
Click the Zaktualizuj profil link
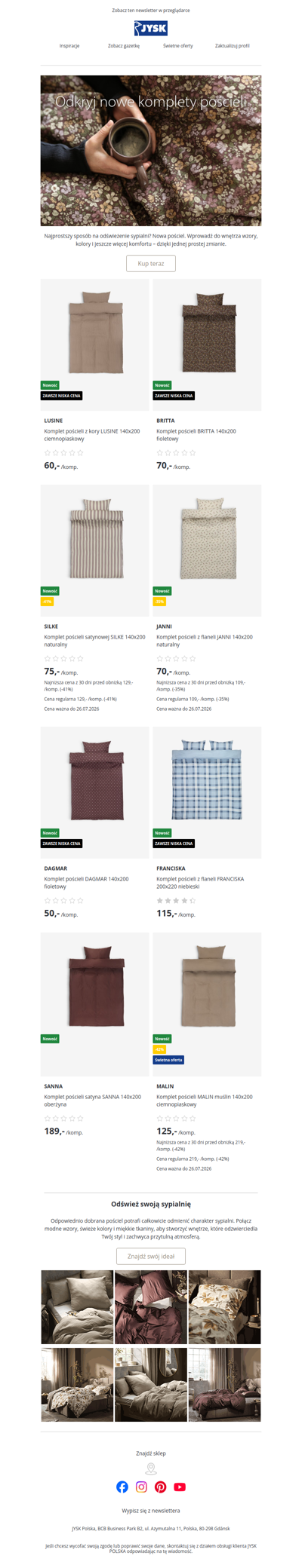tap(233, 46)
